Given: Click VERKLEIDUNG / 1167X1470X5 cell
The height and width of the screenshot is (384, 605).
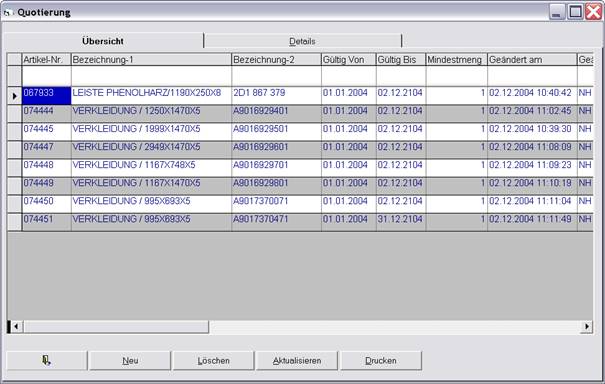Looking at the screenshot, I should coord(151,186).
